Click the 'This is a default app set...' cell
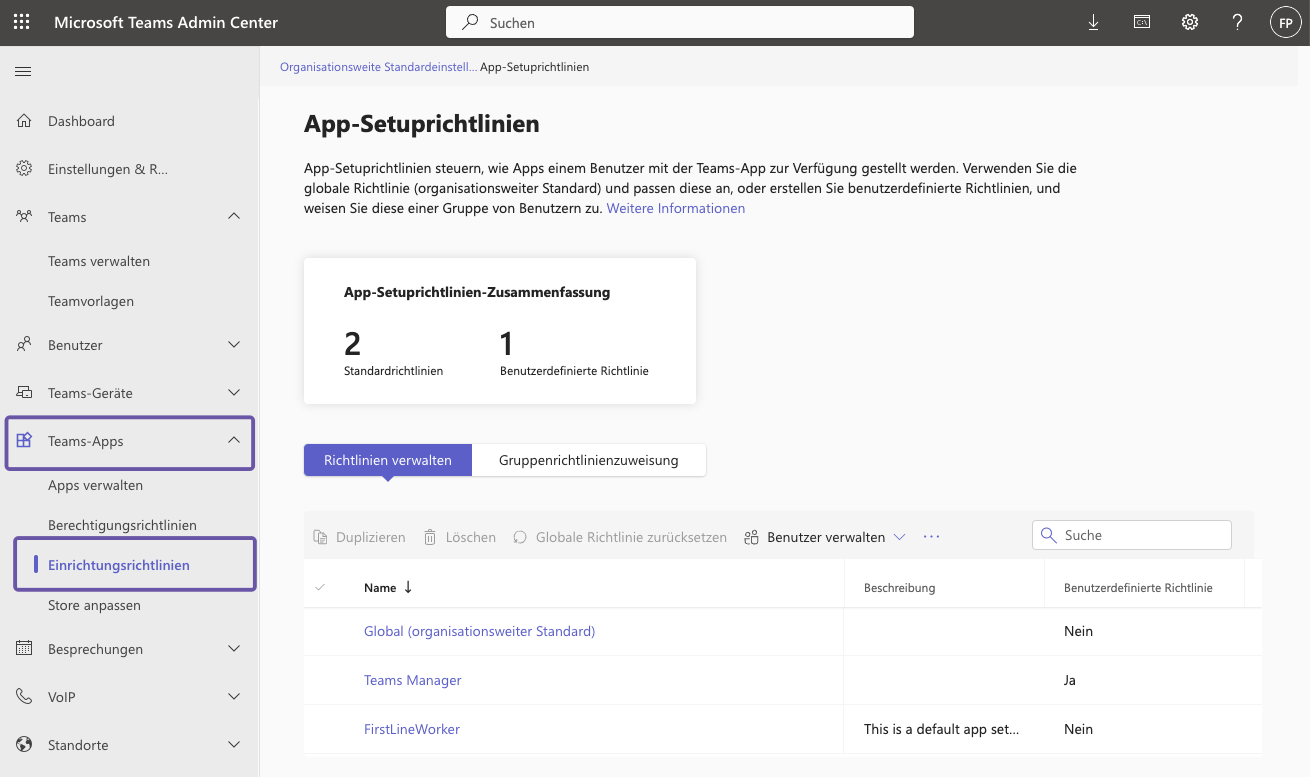 [942, 729]
